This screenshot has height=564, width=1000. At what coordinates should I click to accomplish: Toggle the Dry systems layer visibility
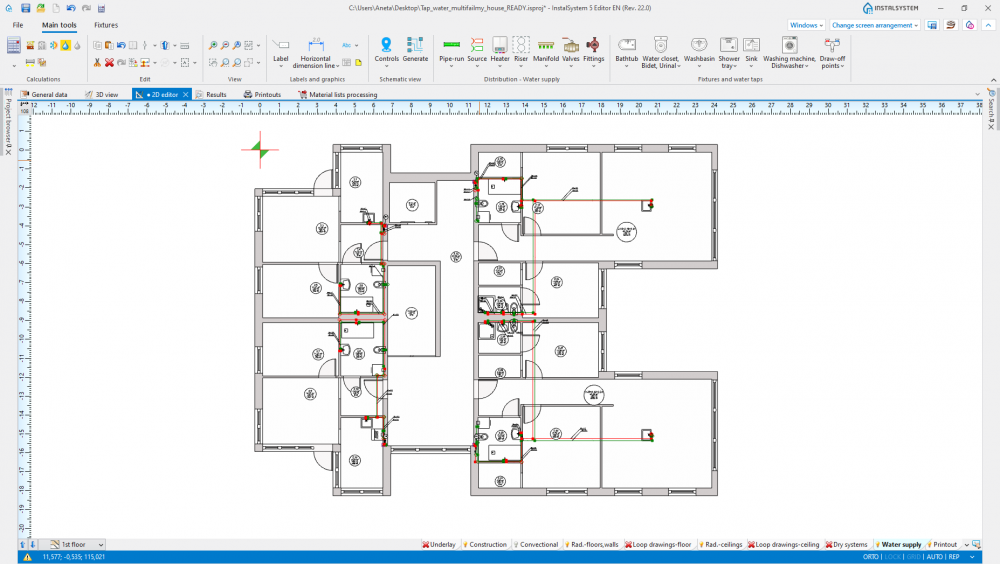(x=846, y=545)
